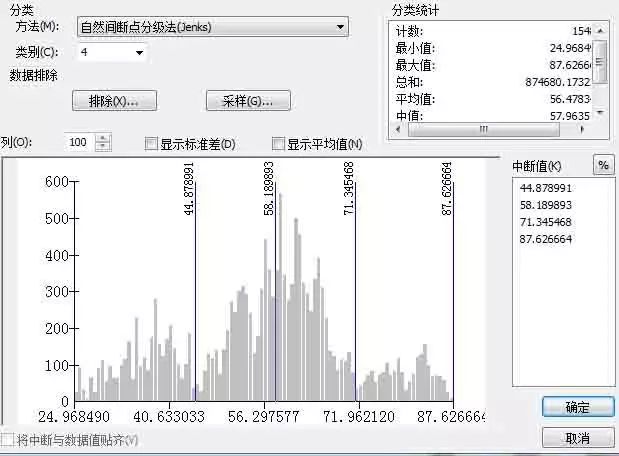
Task: Enable the 显示标准差 checkbox
Action: [x=152, y=144]
